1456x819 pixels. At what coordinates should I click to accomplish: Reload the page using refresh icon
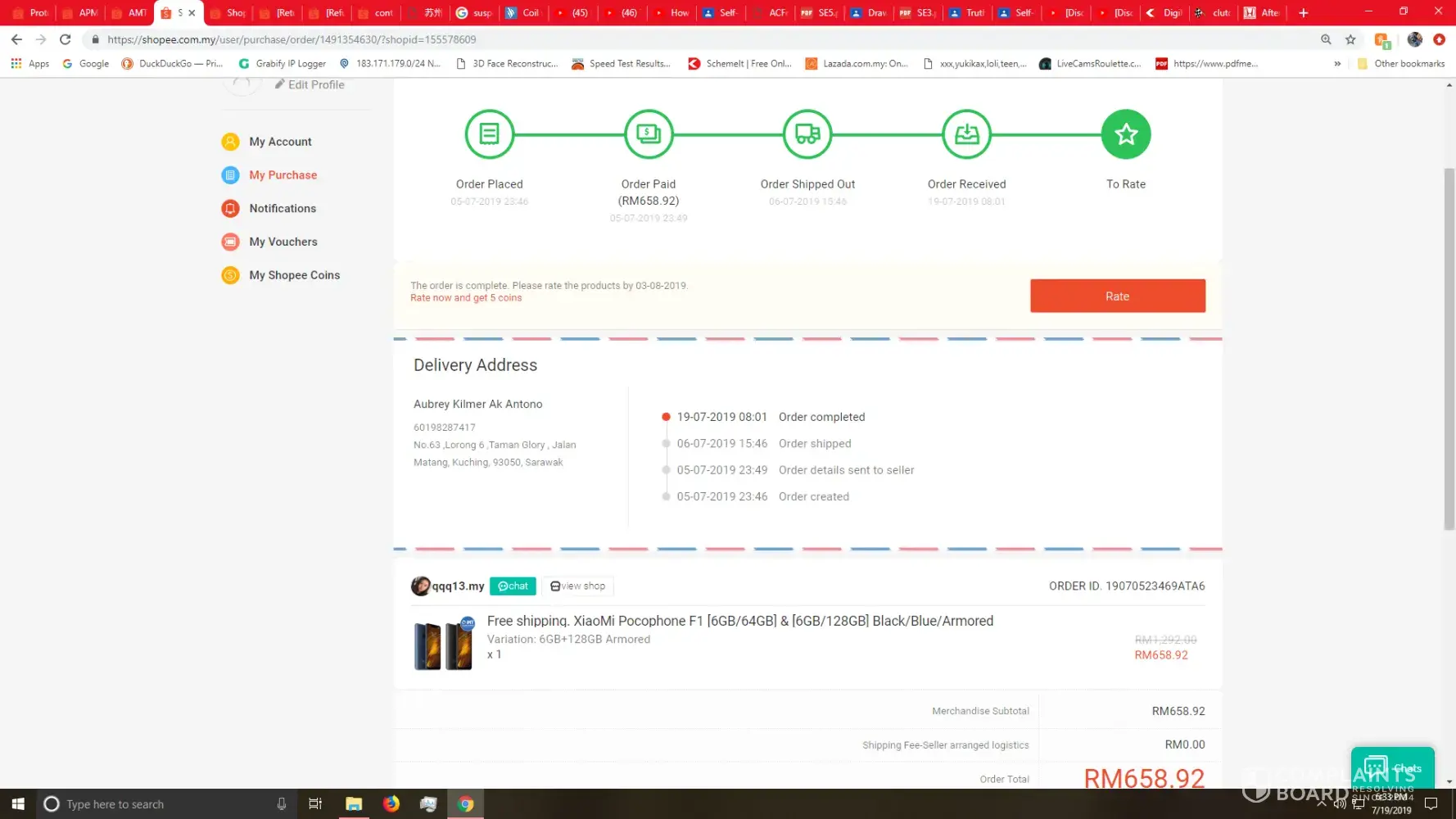tap(66, 39)
